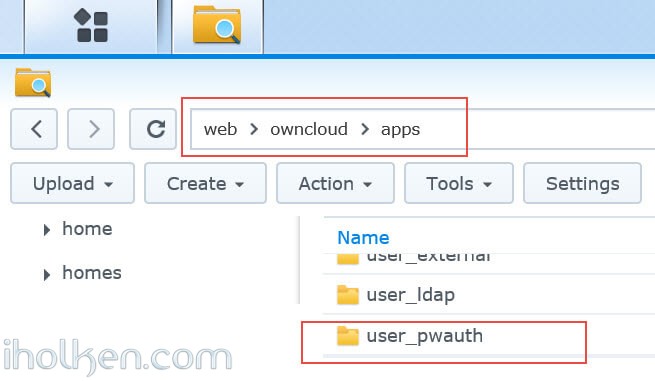The width and height of the screenshot is (655, 381).
Task: Open the chevron after 'owncloud' in path
Action: (x=365, y=129)
